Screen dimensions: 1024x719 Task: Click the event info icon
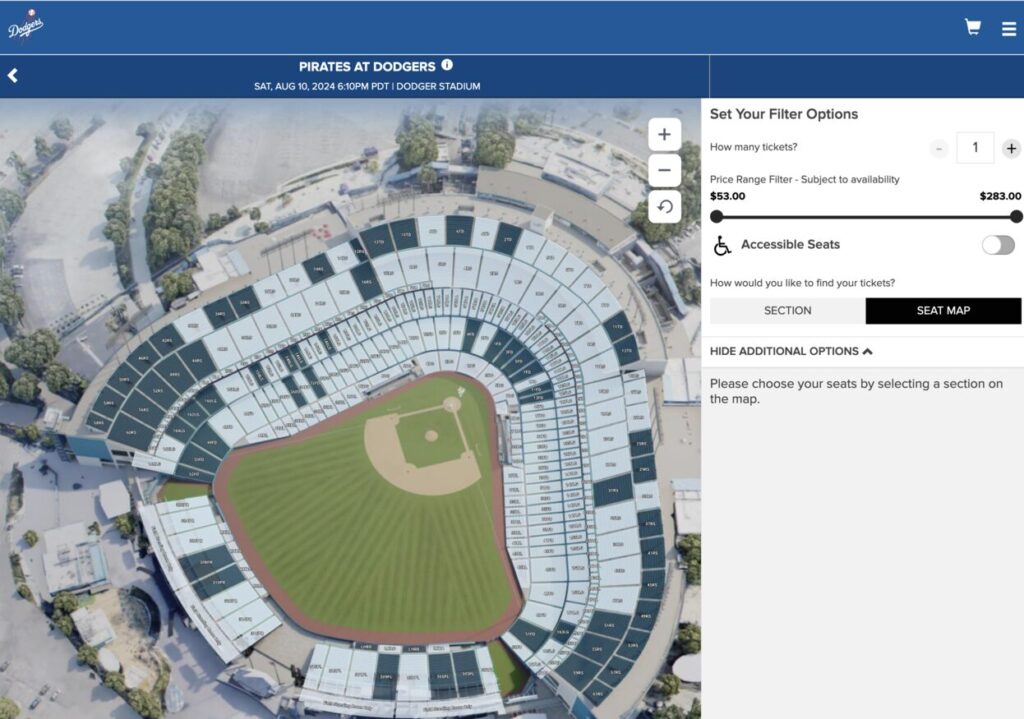447,65
